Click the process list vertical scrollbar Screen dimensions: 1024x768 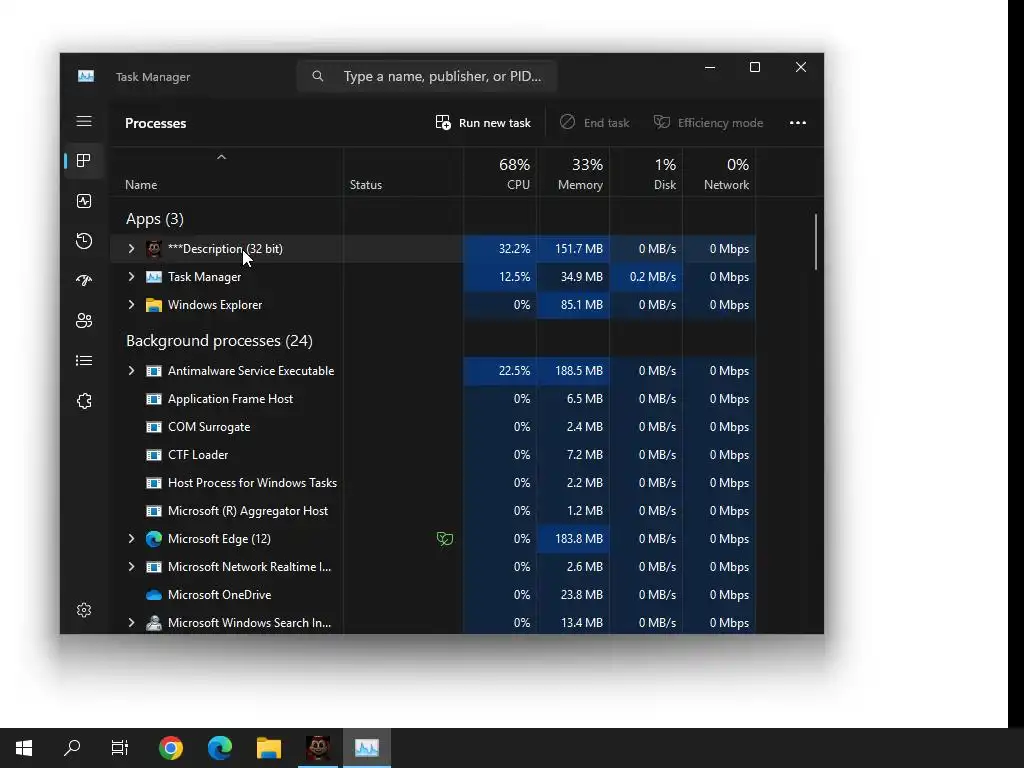pyautogui.click(x=816, y=242)
